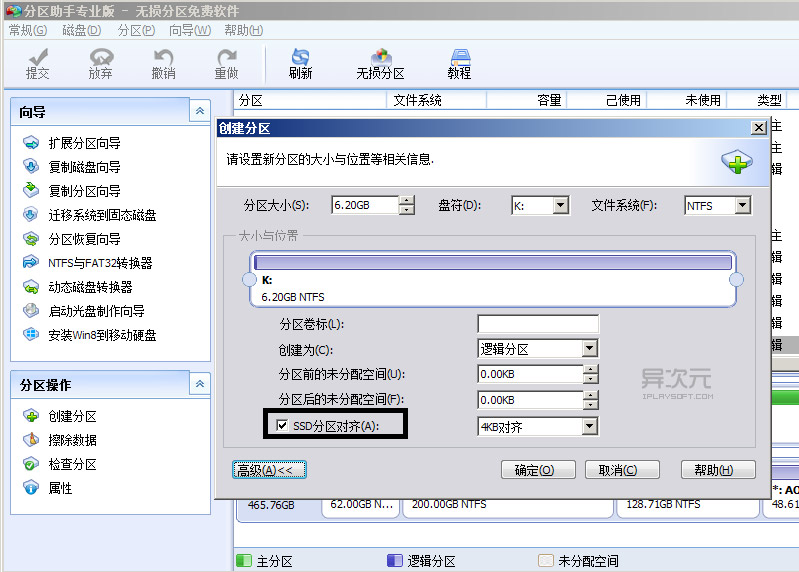Launch 扩展分区向导 from the wizard list
The width and height of the screenshot is (799, 572).
(x=71, y=143)
